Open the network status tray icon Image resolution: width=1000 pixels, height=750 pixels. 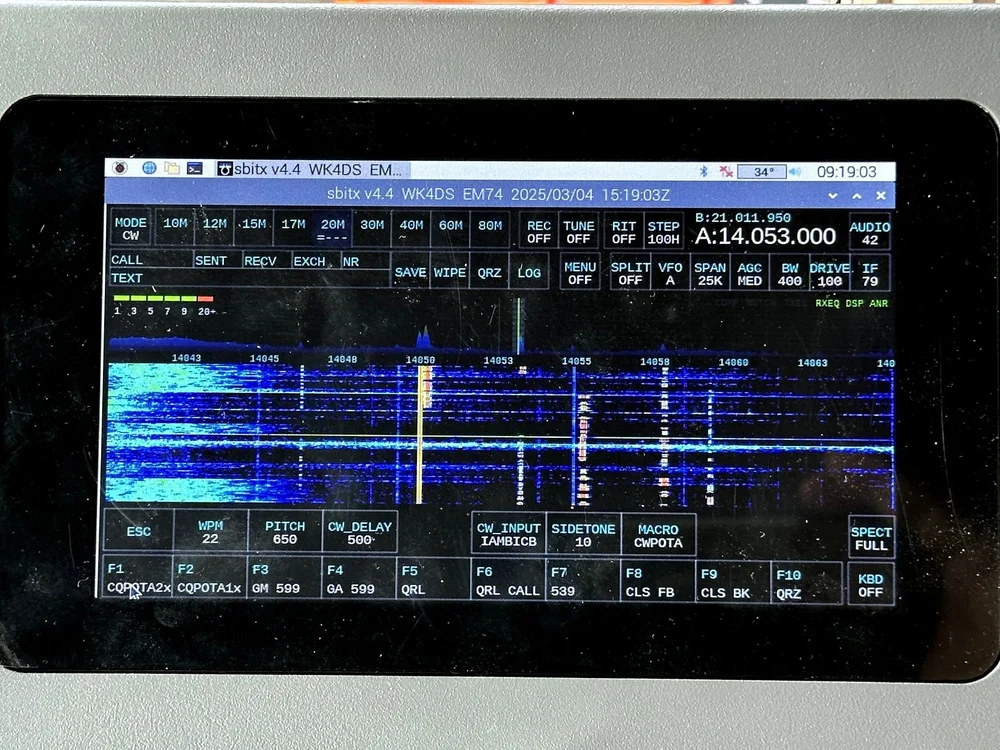725,171
